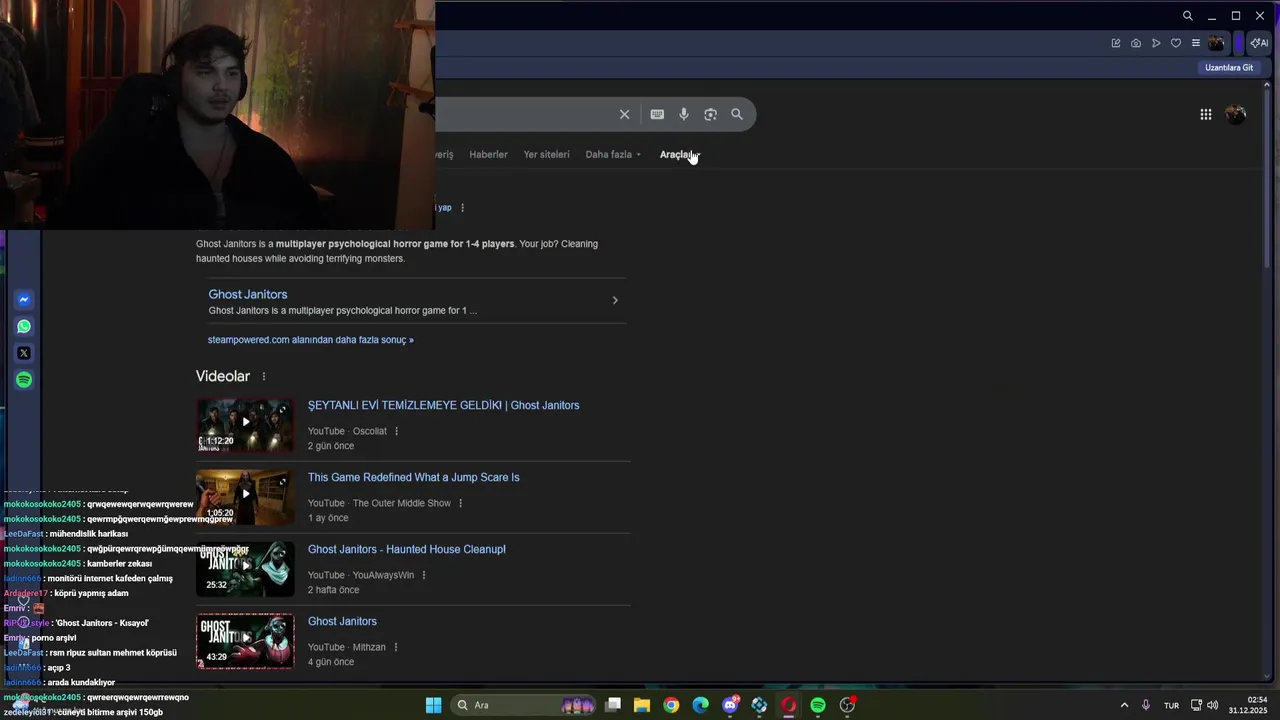Screen dimensions: 1280x720
Task: Expand the Daha fazla dropdown
Action: [x=613, y=155]
